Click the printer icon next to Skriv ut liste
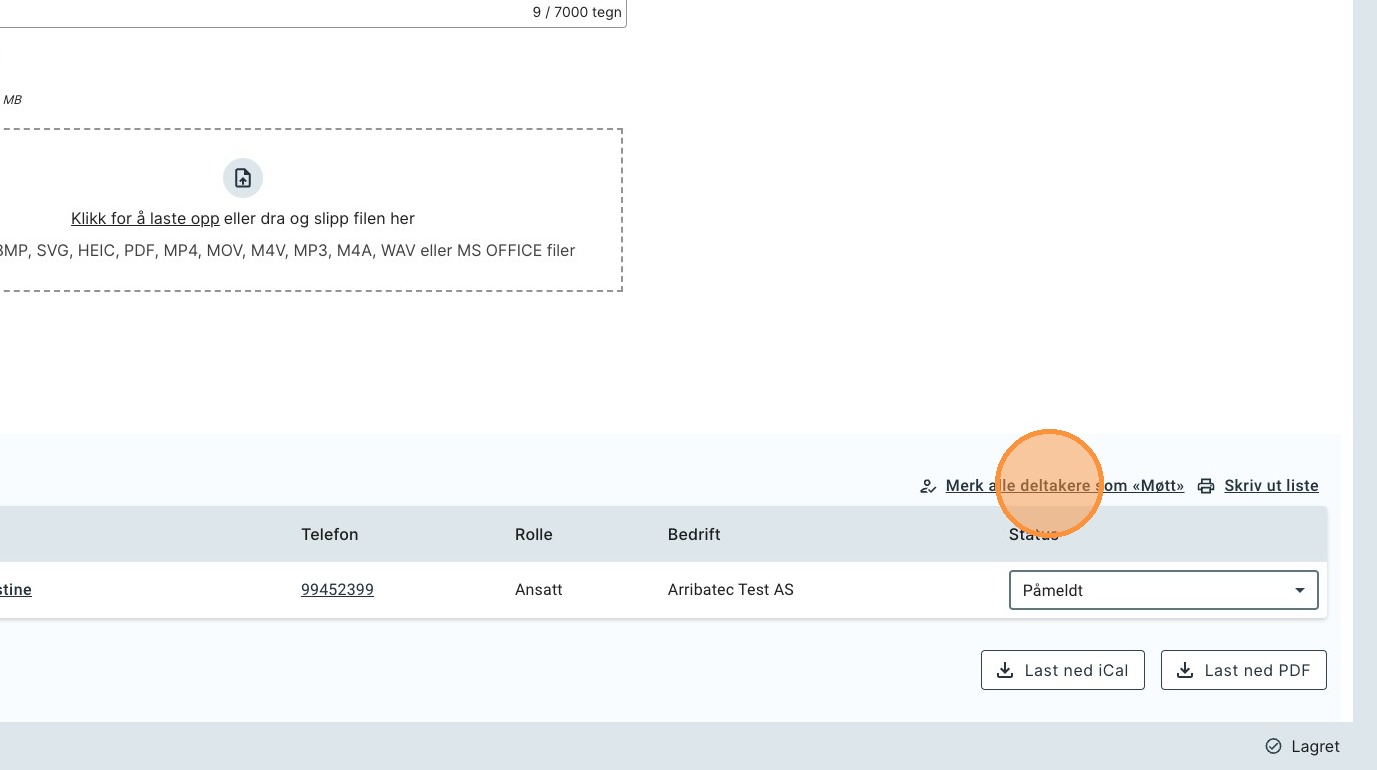1377x770 pixels. point(1207,486)
